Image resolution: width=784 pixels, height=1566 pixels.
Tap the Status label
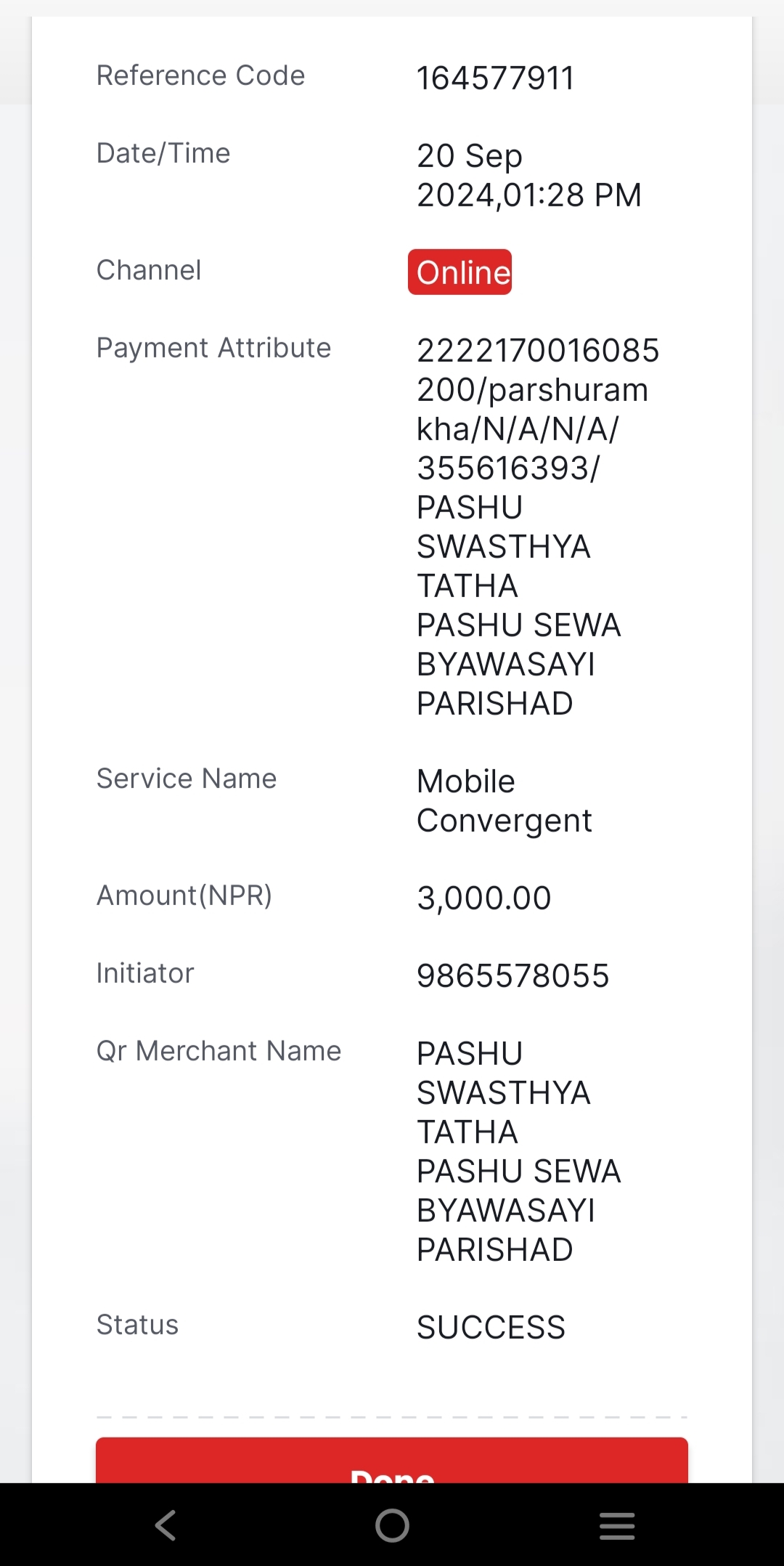(138, 1325)
